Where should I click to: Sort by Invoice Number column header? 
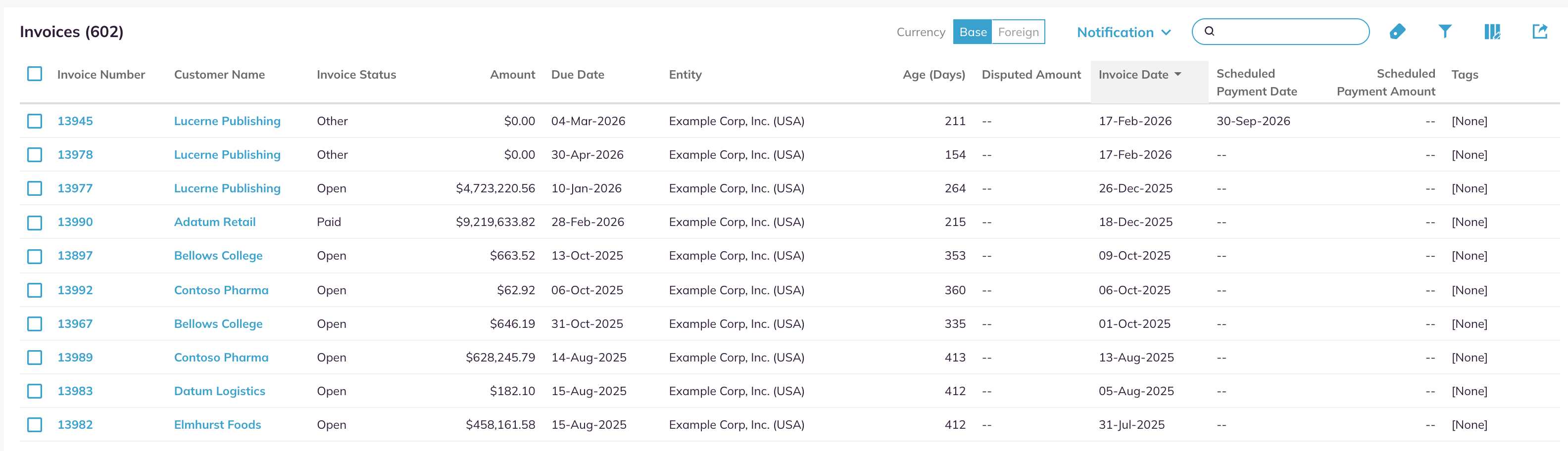[101, 74]
